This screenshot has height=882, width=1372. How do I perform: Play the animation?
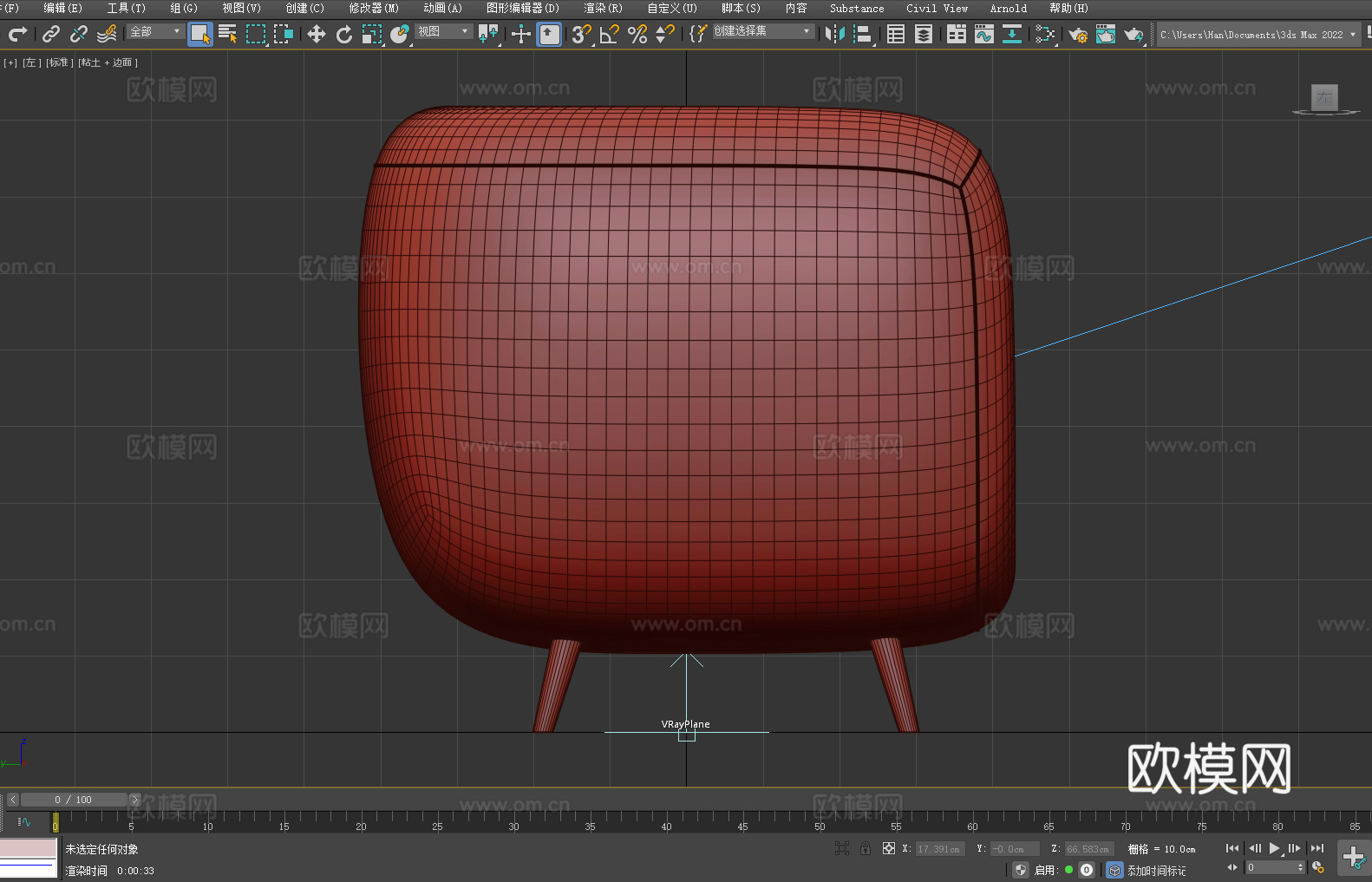pos(1274,848)
